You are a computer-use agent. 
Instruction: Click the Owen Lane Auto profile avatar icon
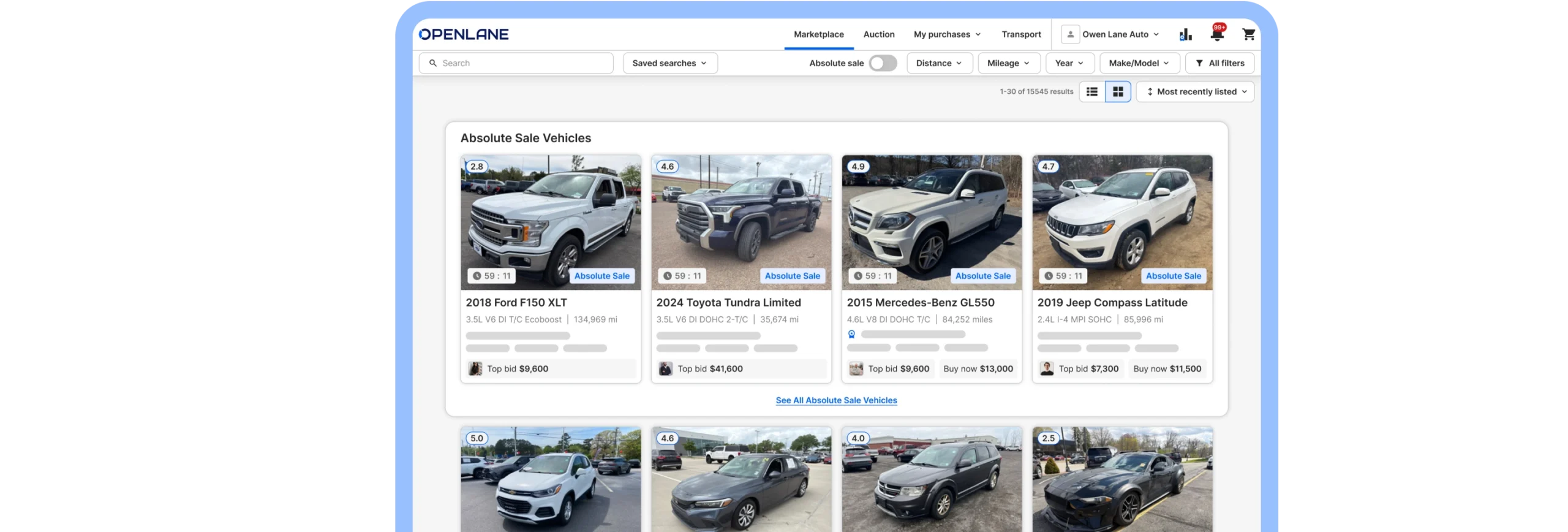(x=1070, y=34)
